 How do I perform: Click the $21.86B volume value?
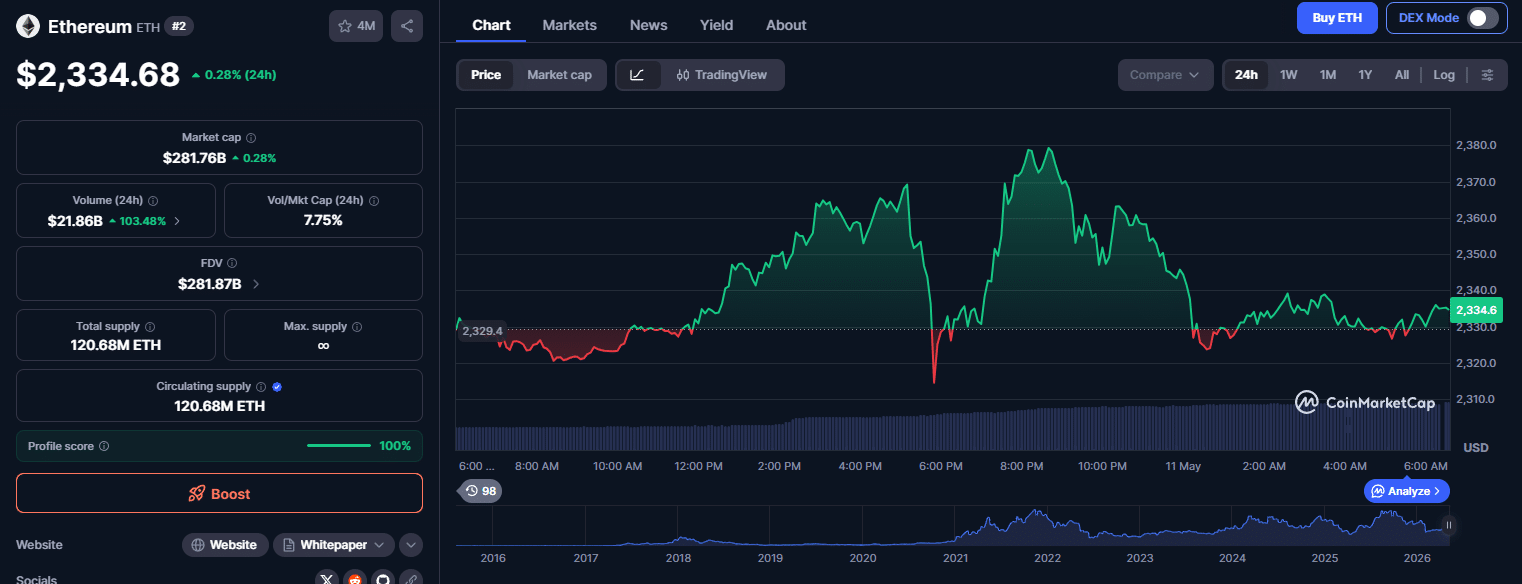point(75,220)
